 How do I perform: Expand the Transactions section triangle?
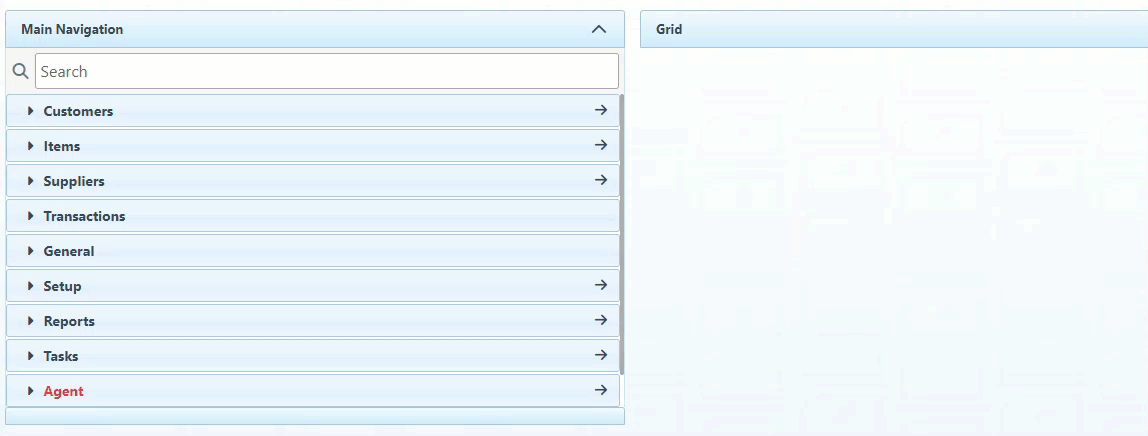tap(31, 216)
